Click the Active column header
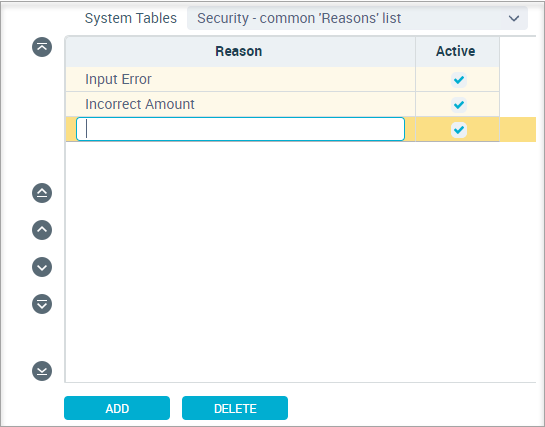 point(457,51)
